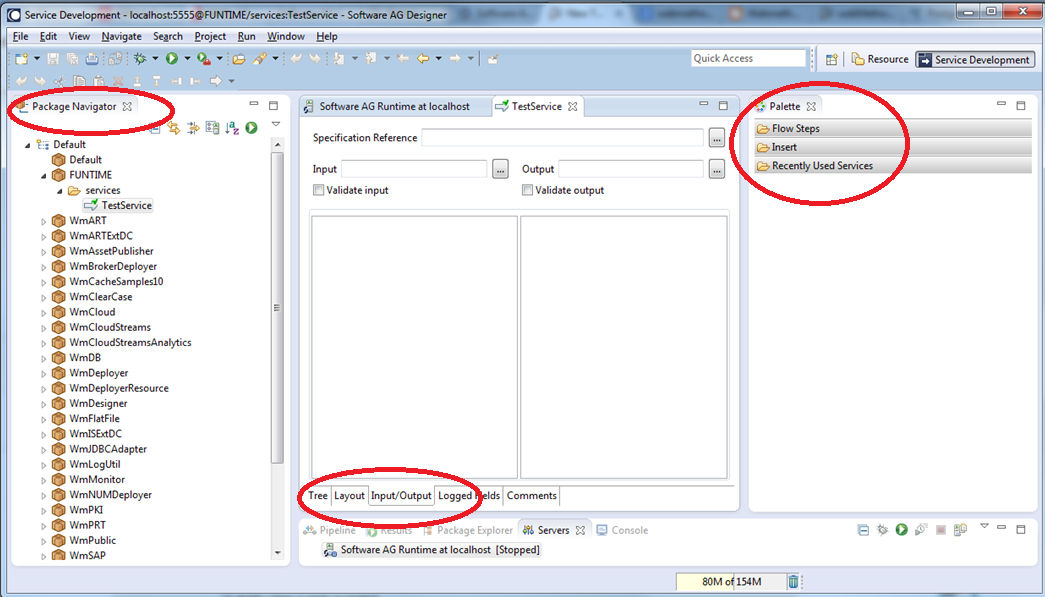This screenshot has height=597, width=1045.
Task: Expand the WmPublic package
Action: [x=44, y=540]
